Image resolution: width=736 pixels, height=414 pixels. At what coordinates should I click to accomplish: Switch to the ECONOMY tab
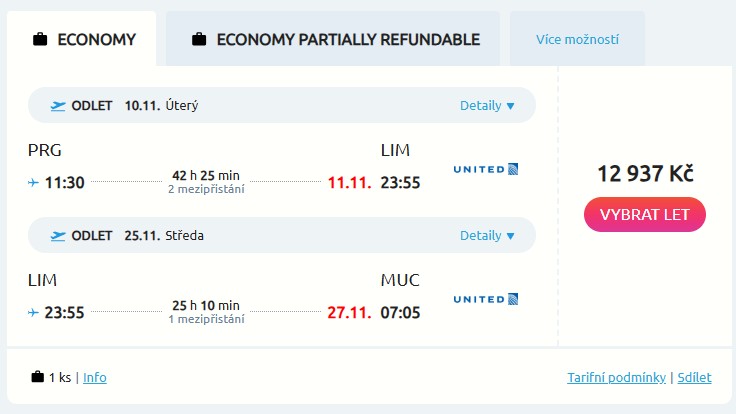[82, 39]
